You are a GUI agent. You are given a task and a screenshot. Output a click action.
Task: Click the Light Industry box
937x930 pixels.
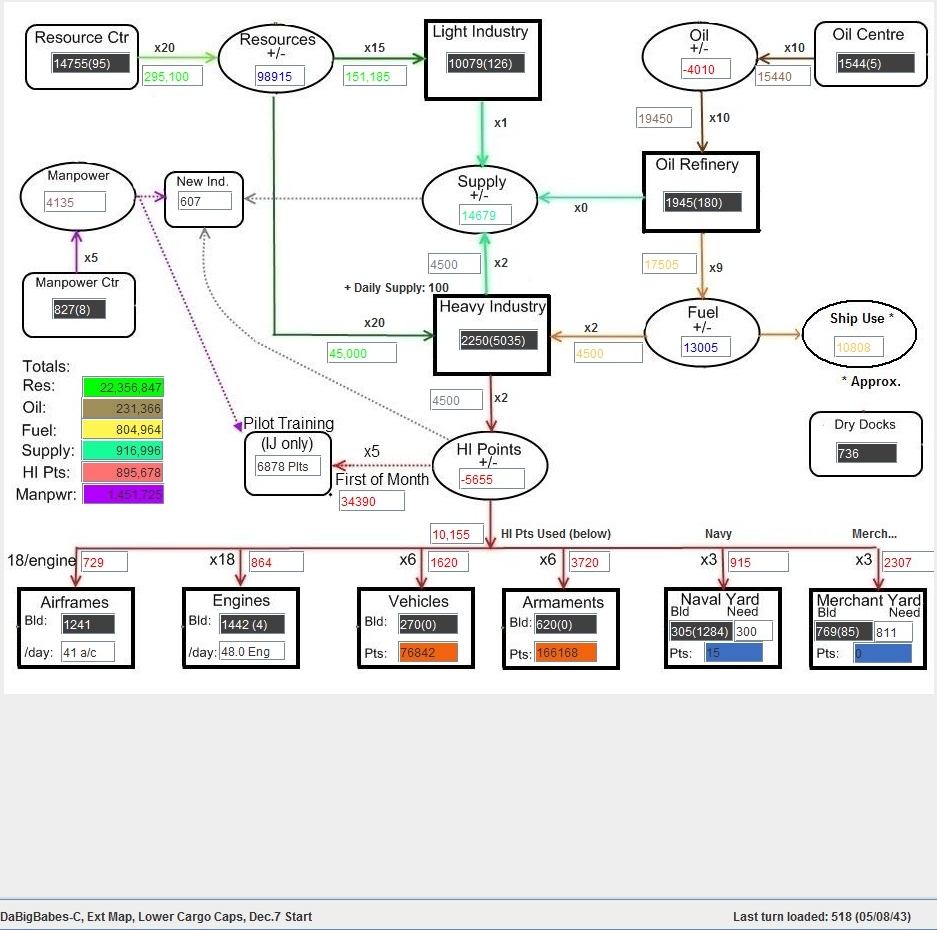(x=483, y=59)
